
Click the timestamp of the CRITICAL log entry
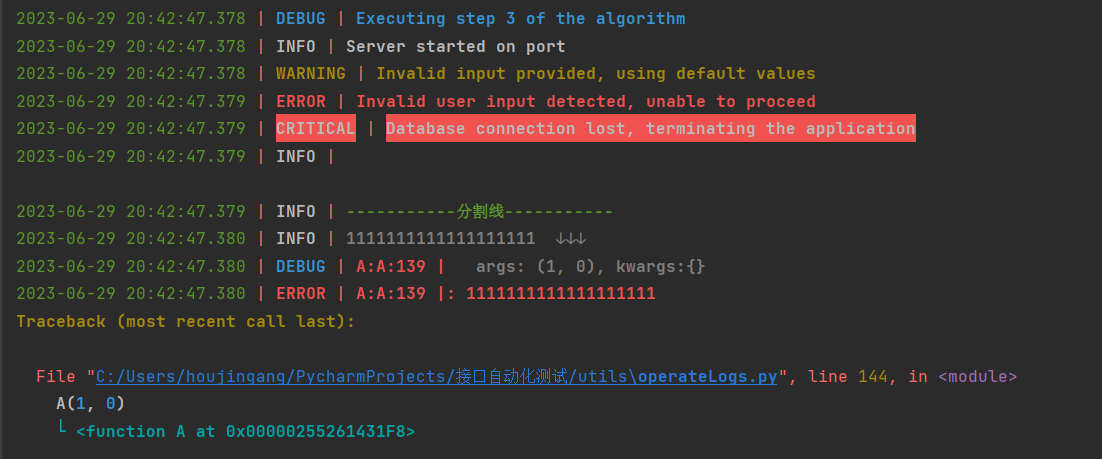(130, 129)
